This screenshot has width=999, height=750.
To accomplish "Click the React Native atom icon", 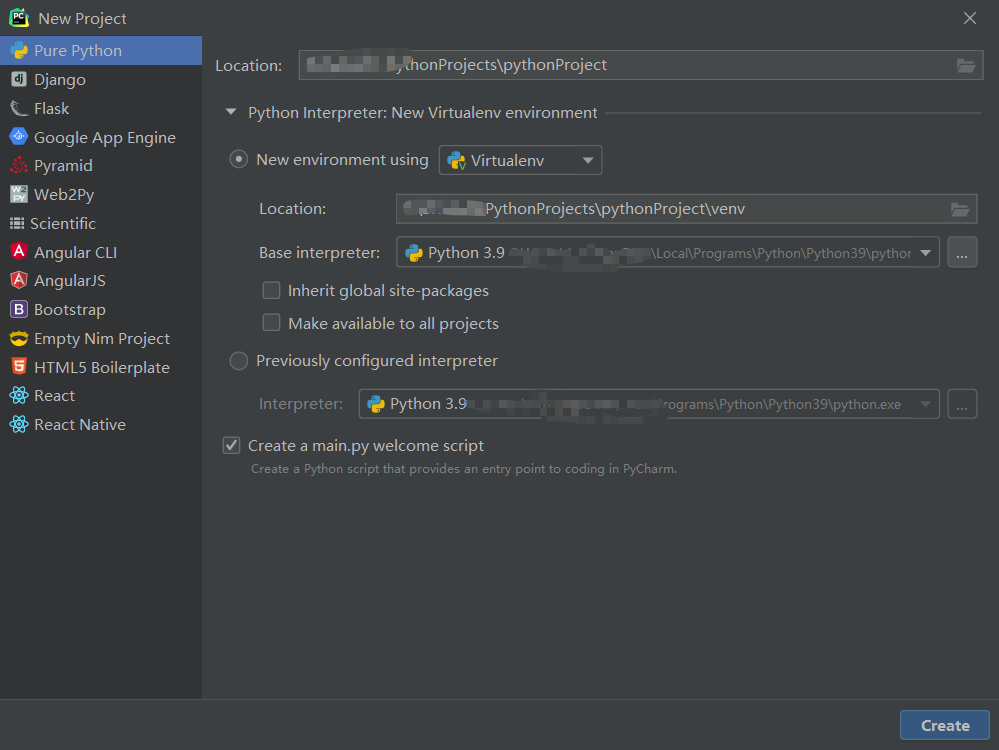I will tap(19, 424).
